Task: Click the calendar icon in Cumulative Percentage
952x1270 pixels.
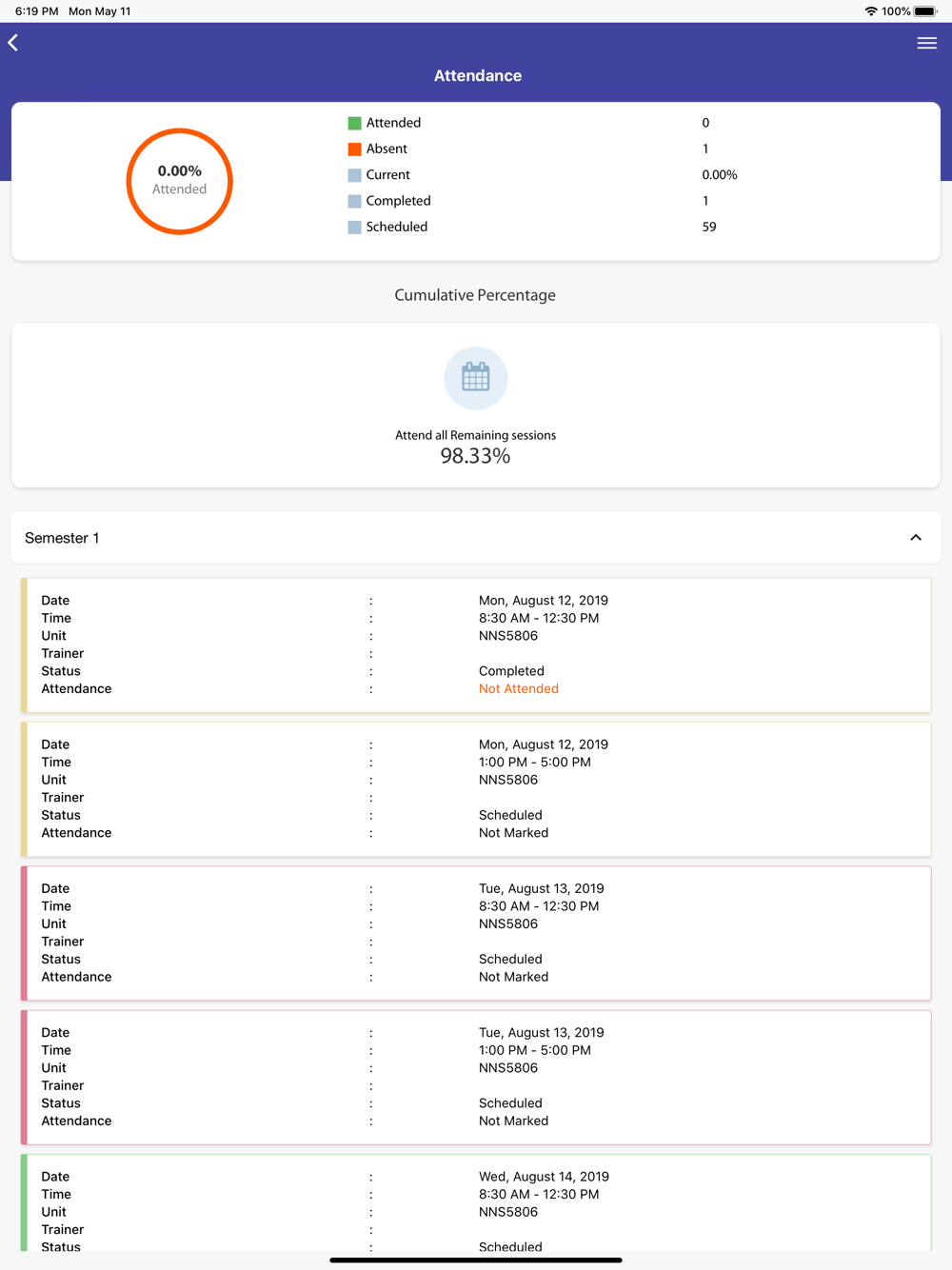Action: tap(475, 378)
